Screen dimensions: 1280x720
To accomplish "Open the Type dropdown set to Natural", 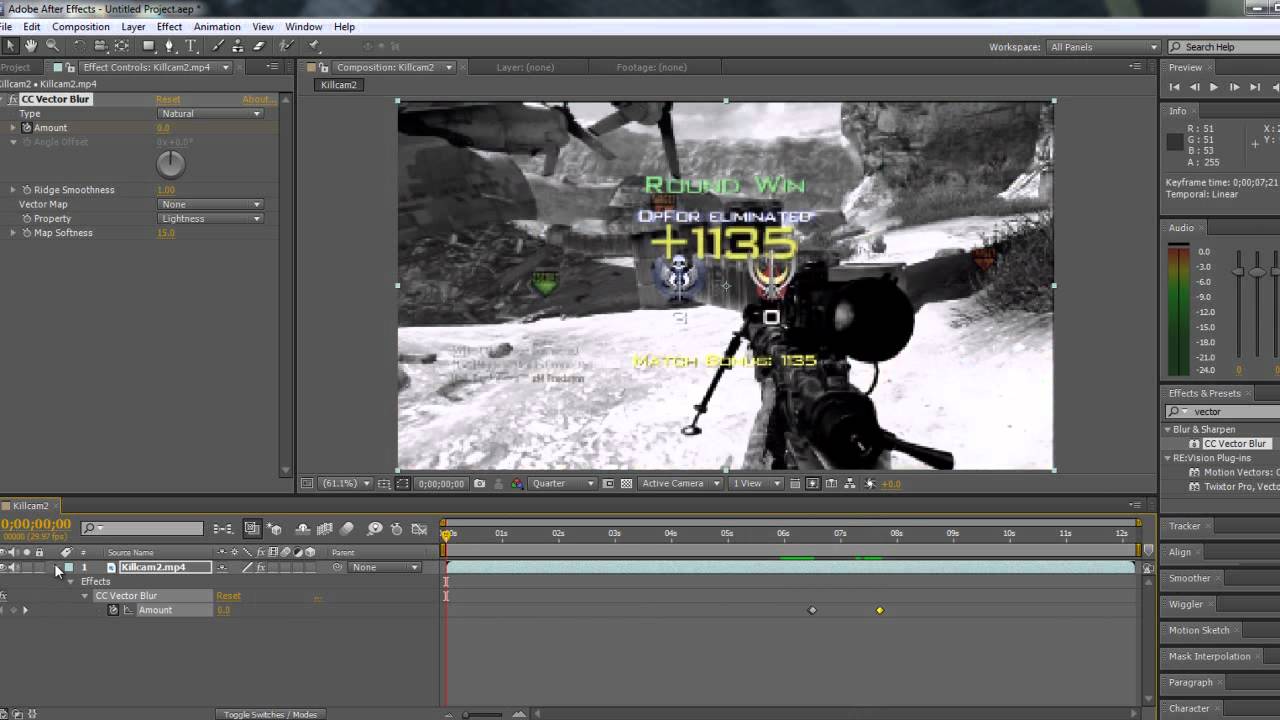I will pyautogui.click(x=210, y=113).
